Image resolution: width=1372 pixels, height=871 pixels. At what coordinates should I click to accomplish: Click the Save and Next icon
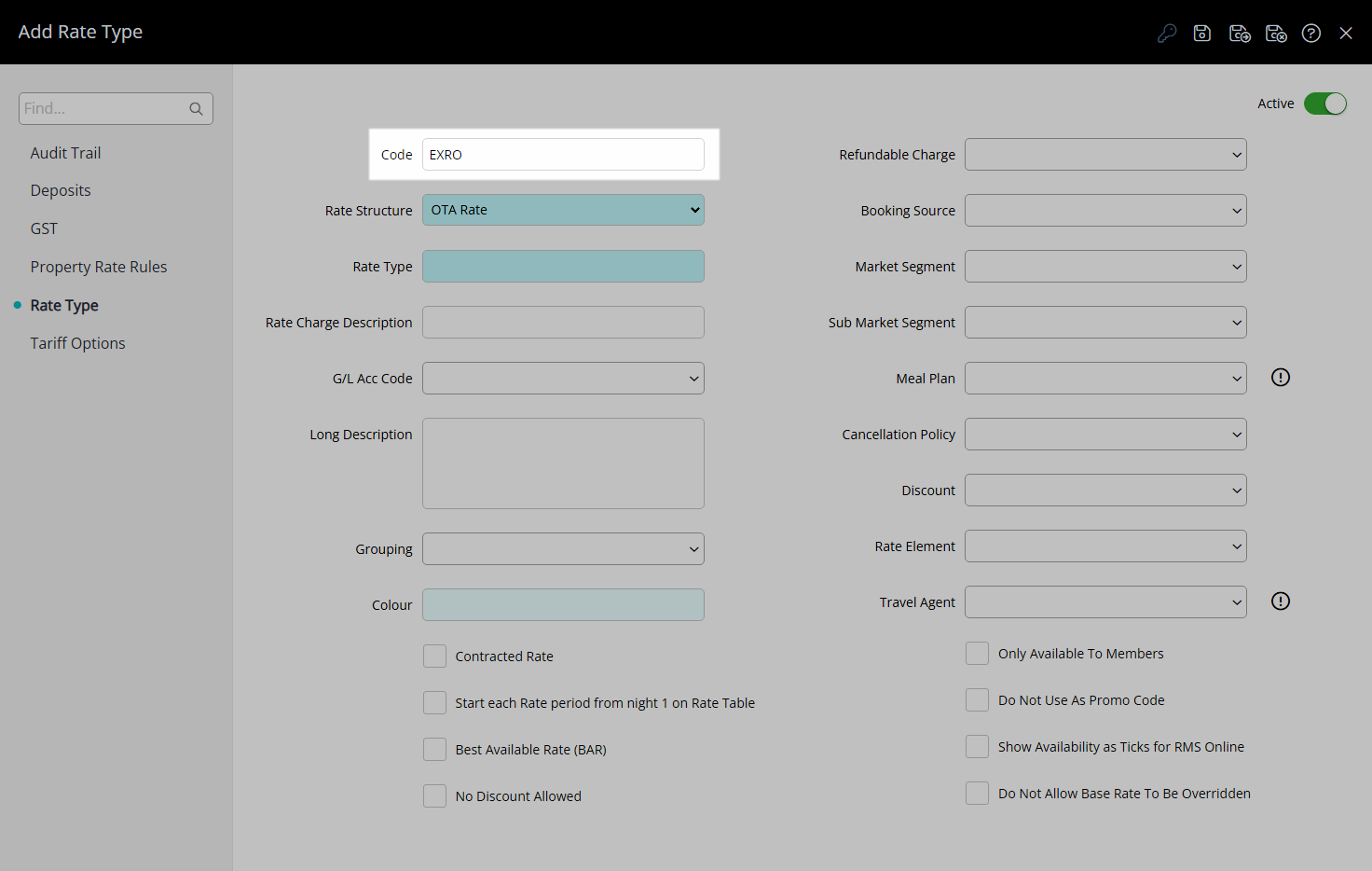[x=1240, y=34]
